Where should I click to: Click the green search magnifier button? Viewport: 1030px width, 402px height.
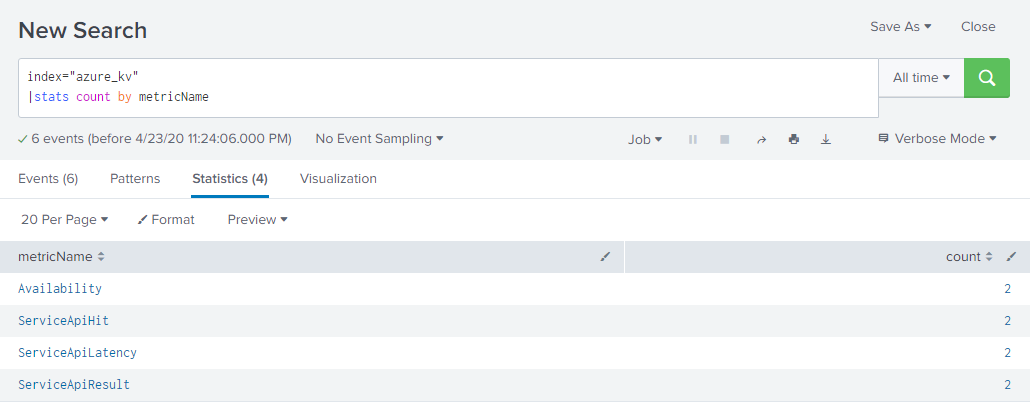987,78
